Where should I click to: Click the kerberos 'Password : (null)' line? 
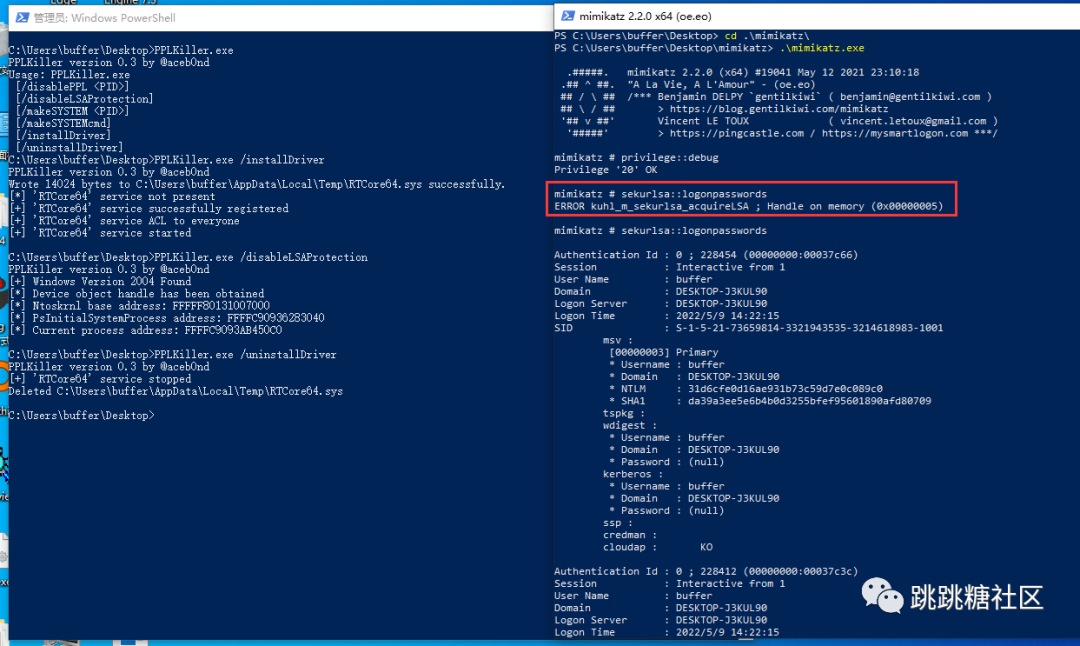(666, 511)
